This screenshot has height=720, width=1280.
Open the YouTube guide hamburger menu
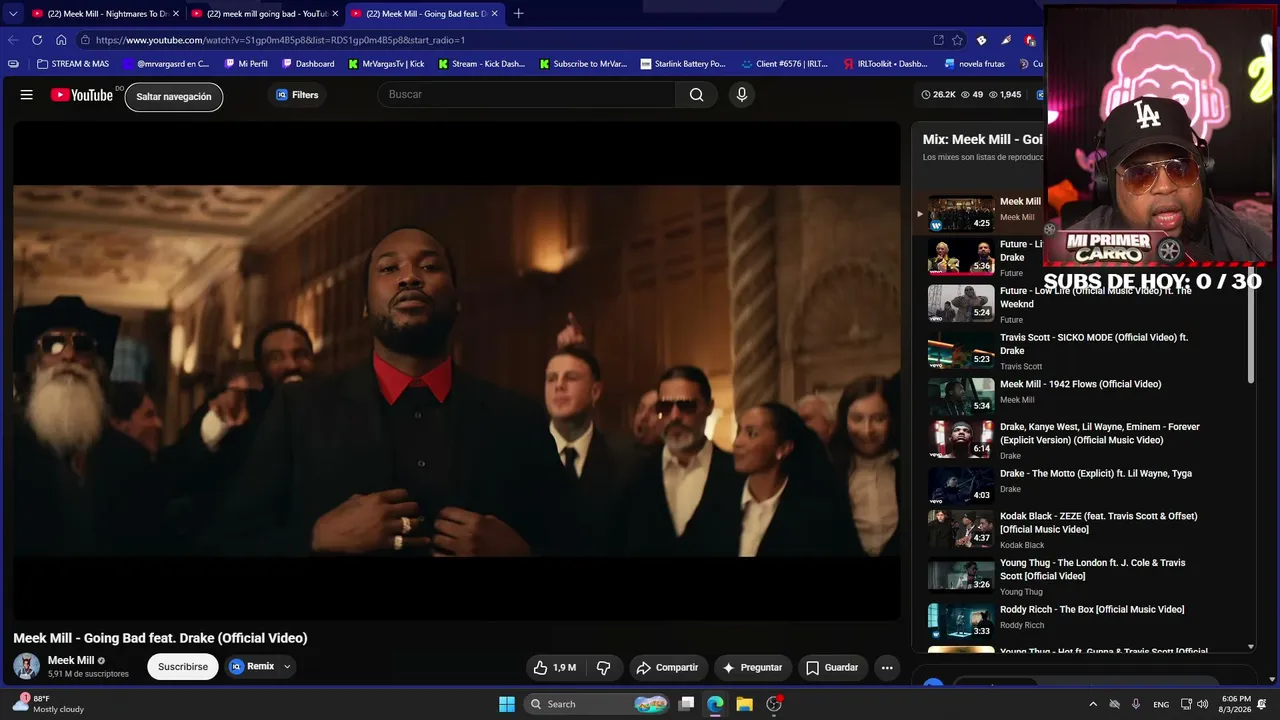tap(27, 95)
